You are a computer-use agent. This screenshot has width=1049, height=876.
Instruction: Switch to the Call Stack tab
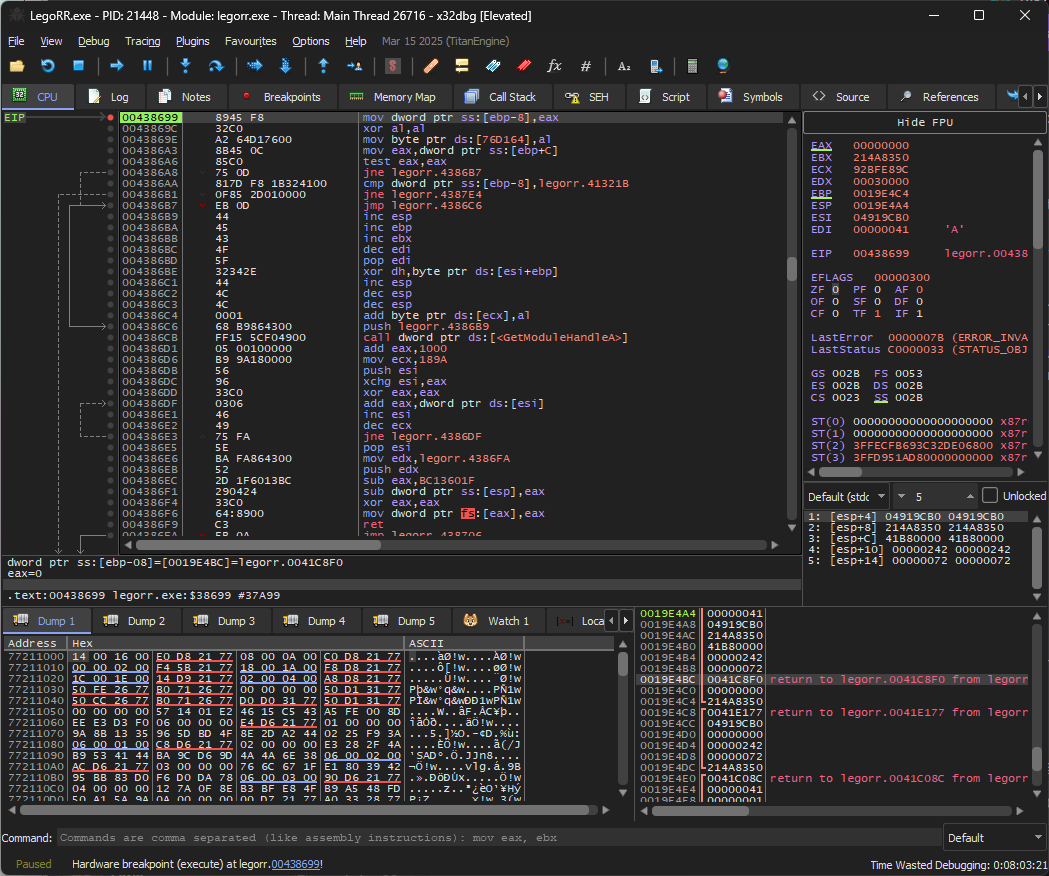point(503,97)
